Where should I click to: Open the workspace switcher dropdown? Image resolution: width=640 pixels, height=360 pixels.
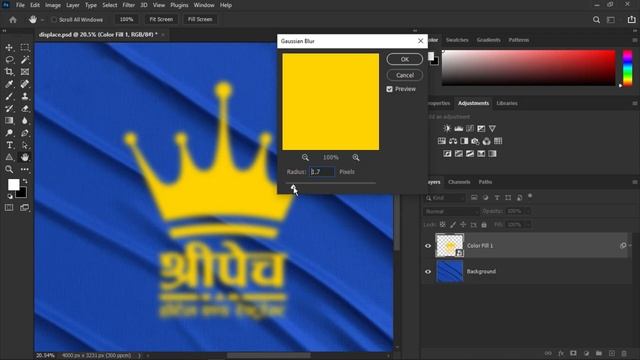[x=611, y=20]
